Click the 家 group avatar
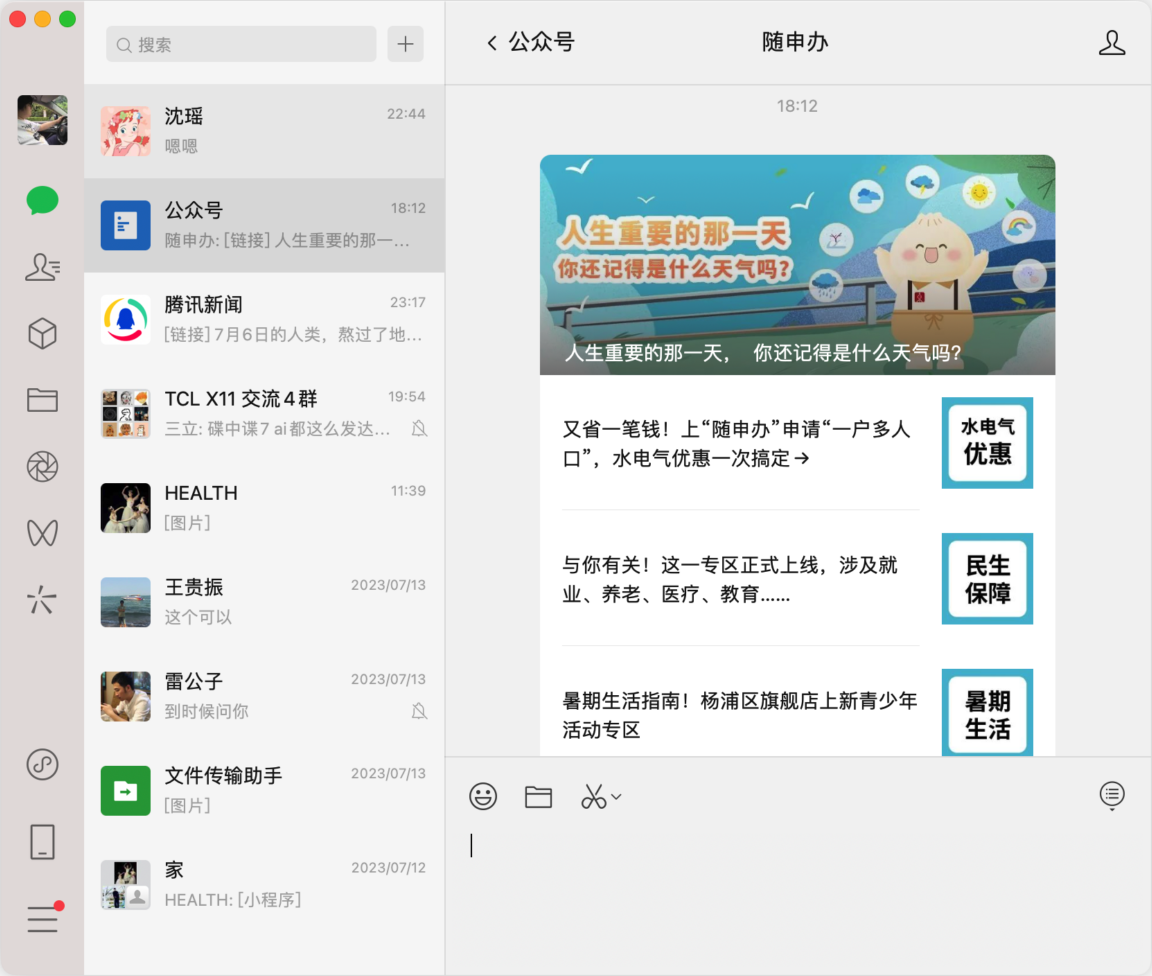 click(x=126, y=884)
